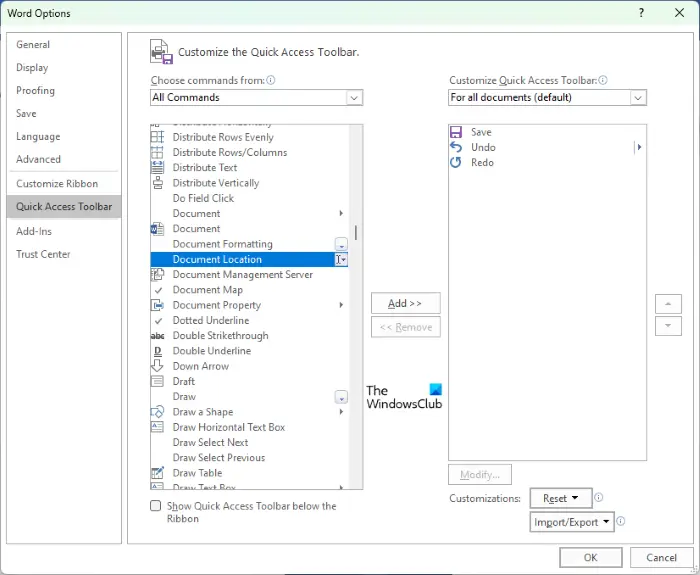Click the Distribute Rows/Columns grid icon

[x=157, y=152]
